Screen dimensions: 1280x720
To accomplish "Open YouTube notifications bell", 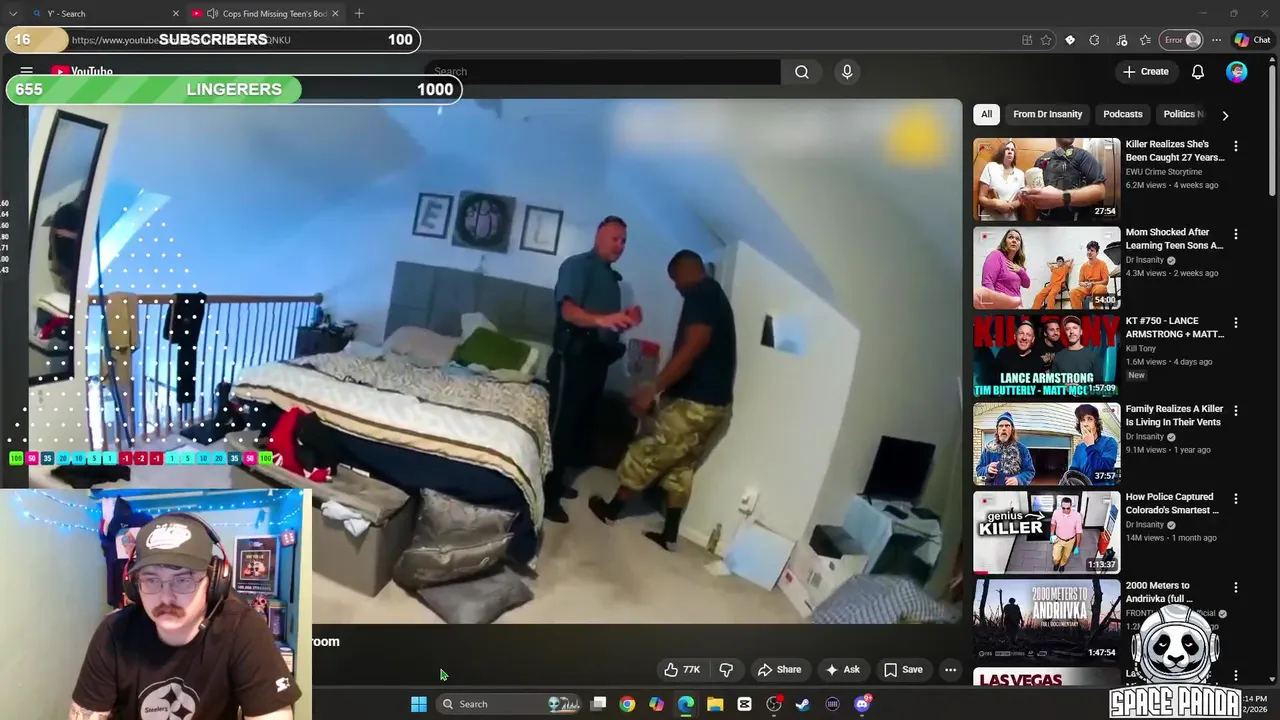I will pos(1198,72).
